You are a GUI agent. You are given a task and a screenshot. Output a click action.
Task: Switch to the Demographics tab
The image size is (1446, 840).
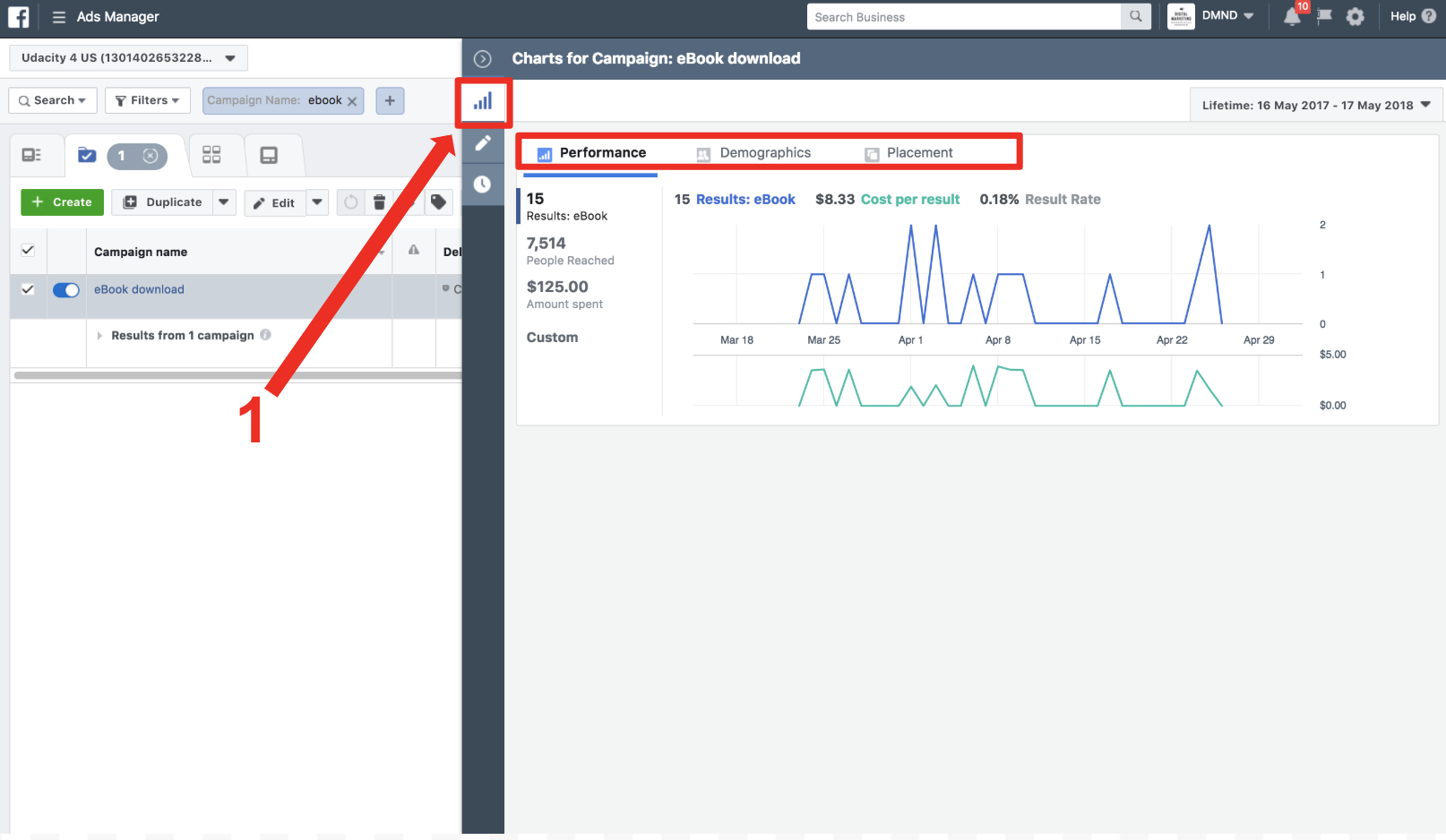click(x=764, y=153)
